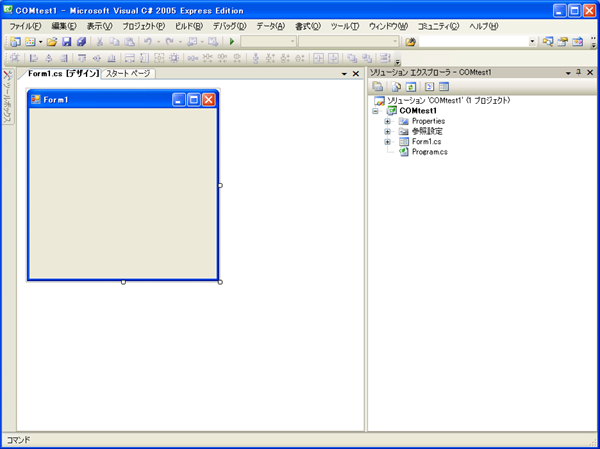The height and width of the screenshot is (449, 600).
Task: Click the Align Lefts layout icon
Action: [x=34, y=58]
